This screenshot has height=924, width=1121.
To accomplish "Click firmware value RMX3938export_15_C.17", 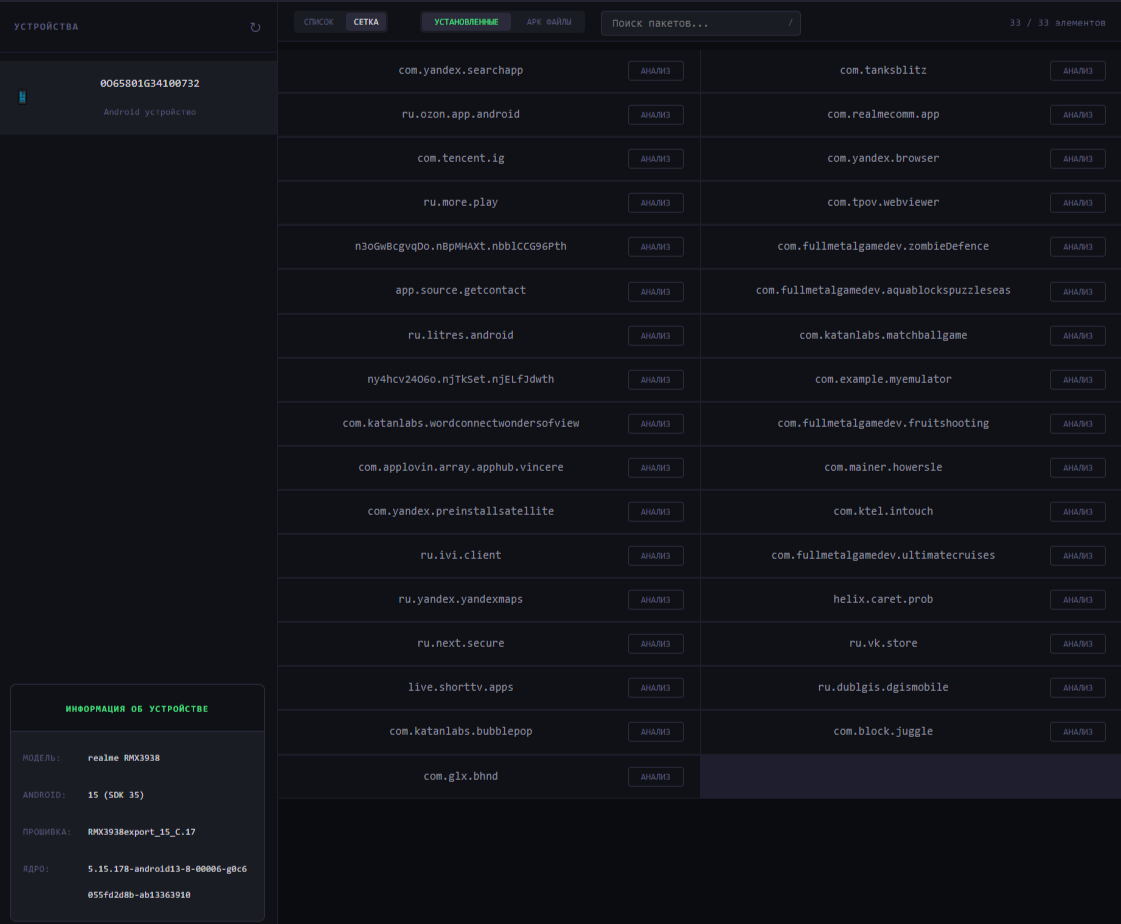I will coord(142,832).
